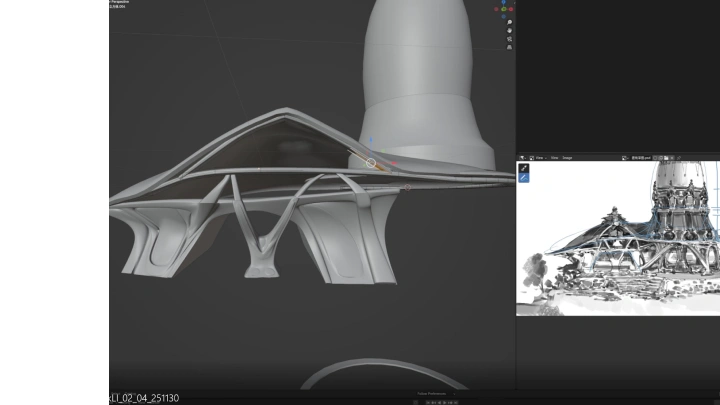Click the negative Z axis gizmo circle
The height and width of the screenshot is (405, 720).
504,17
